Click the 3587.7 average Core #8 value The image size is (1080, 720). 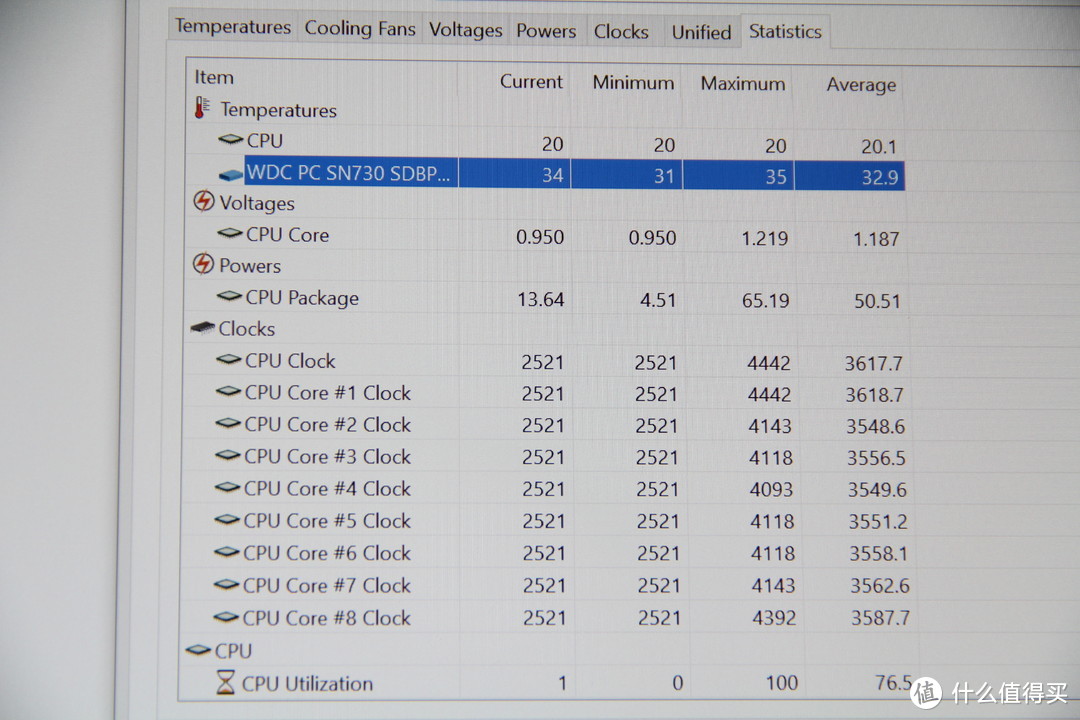coord(880,617)
